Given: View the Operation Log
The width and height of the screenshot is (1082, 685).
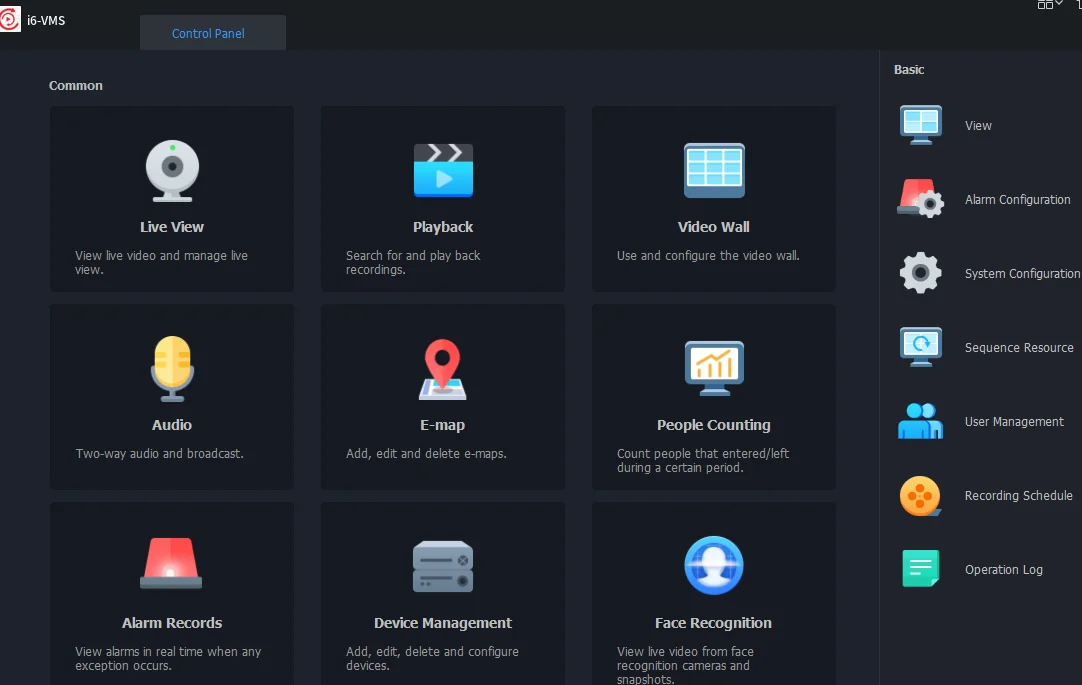Looking at the screenshot, I should click(x=1003, y=569).
